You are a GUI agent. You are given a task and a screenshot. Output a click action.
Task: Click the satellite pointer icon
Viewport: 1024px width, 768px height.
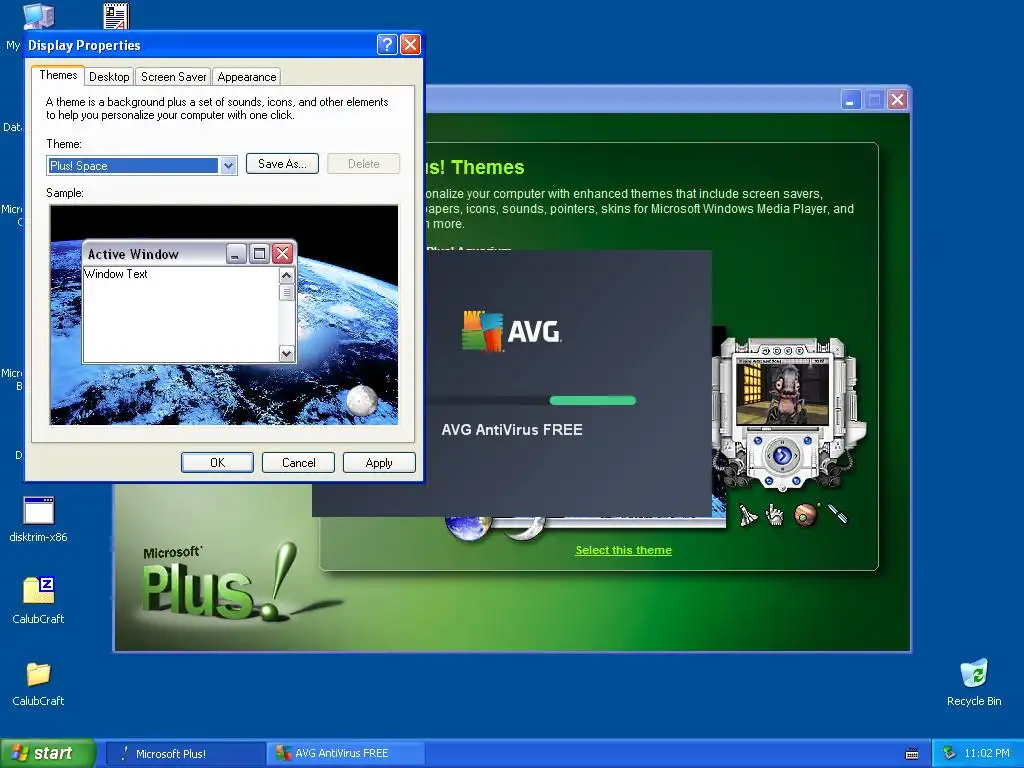pos(838,514)
